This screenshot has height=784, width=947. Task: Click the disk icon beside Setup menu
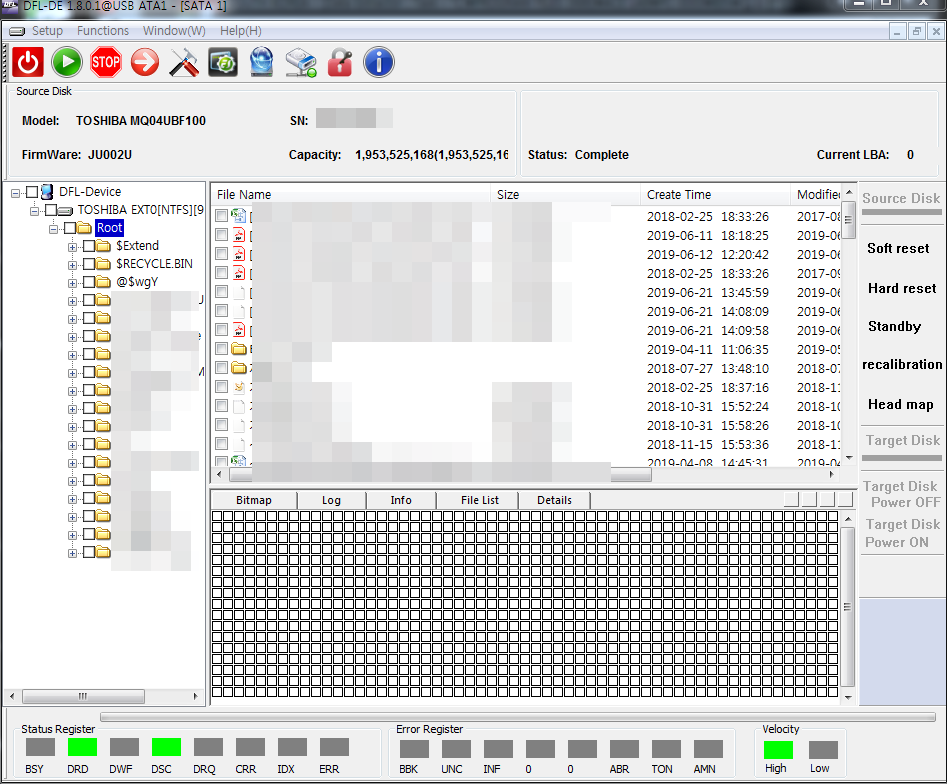point(17,31)
